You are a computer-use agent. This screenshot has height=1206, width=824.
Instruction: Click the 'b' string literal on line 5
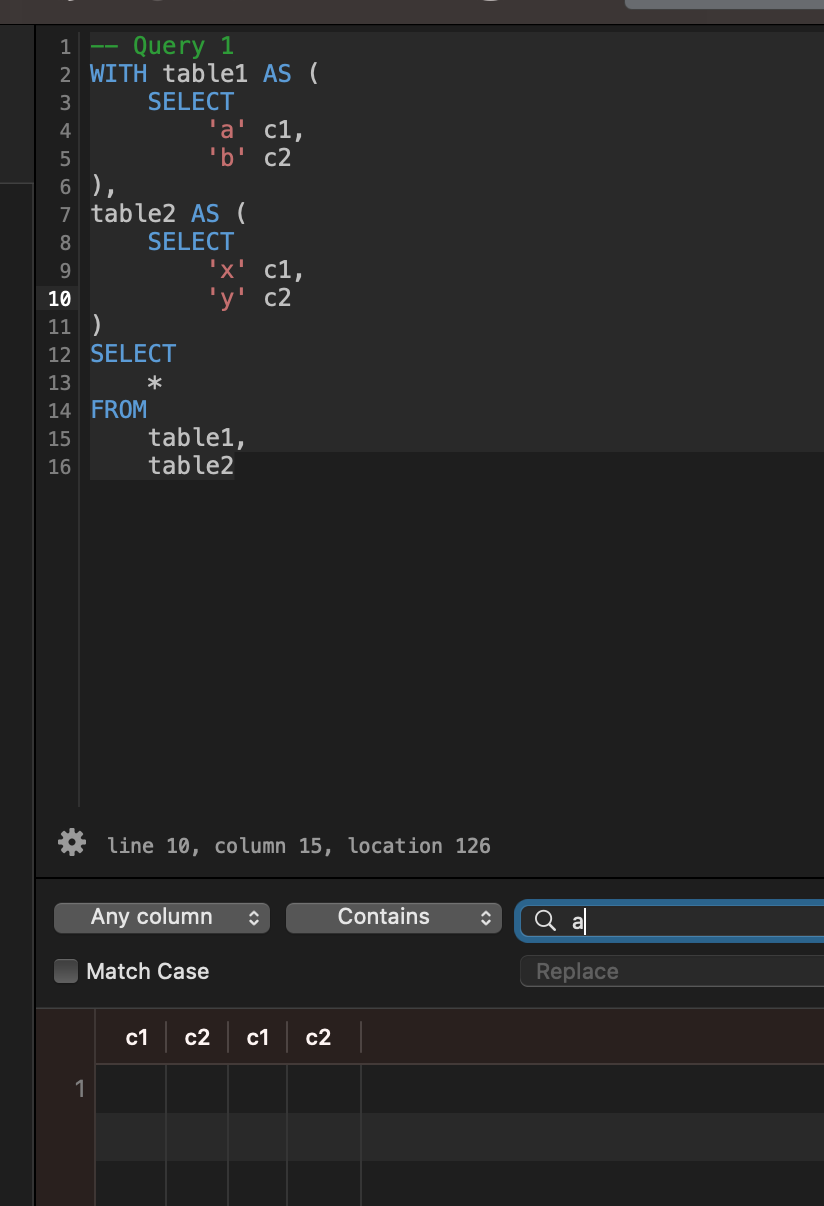pos(225,157)
